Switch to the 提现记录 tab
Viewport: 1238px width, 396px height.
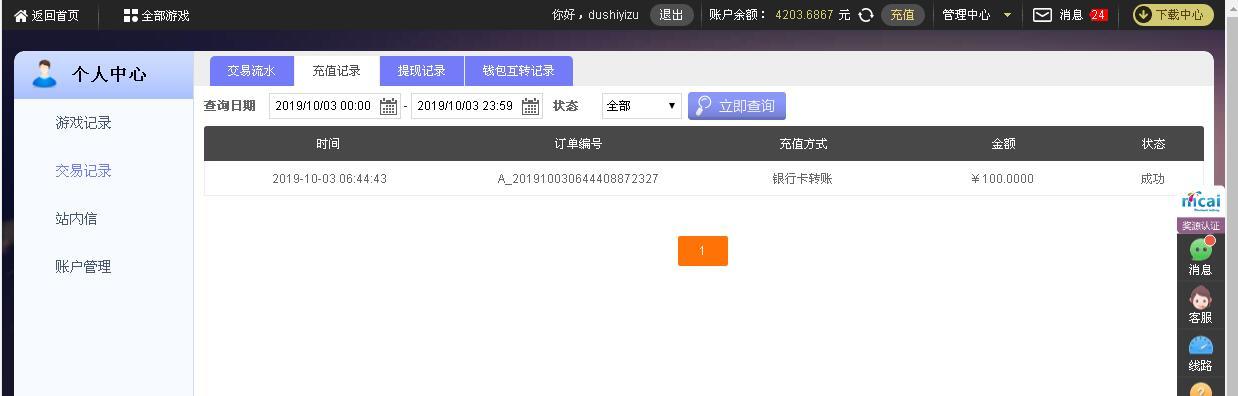(x=421, y=71)
